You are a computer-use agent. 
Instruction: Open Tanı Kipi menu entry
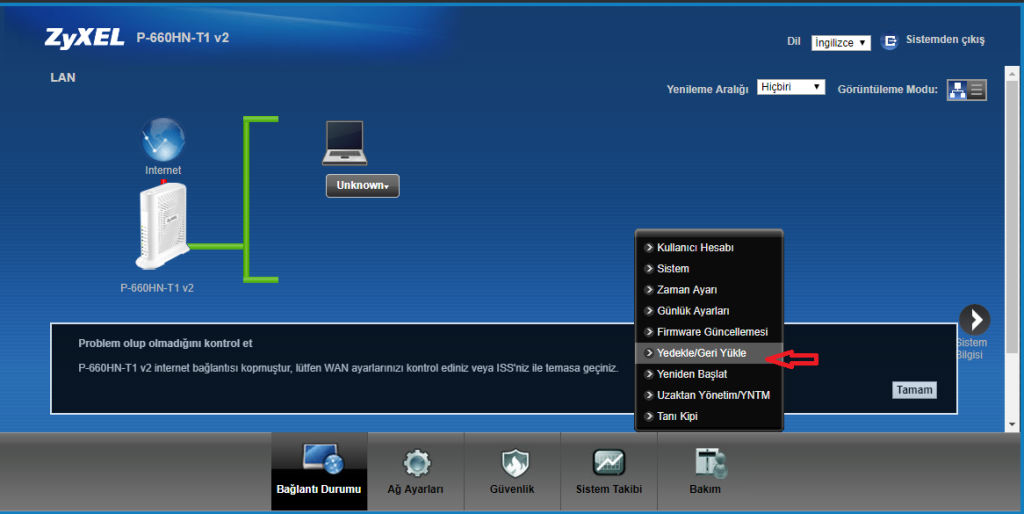(709, 416)
